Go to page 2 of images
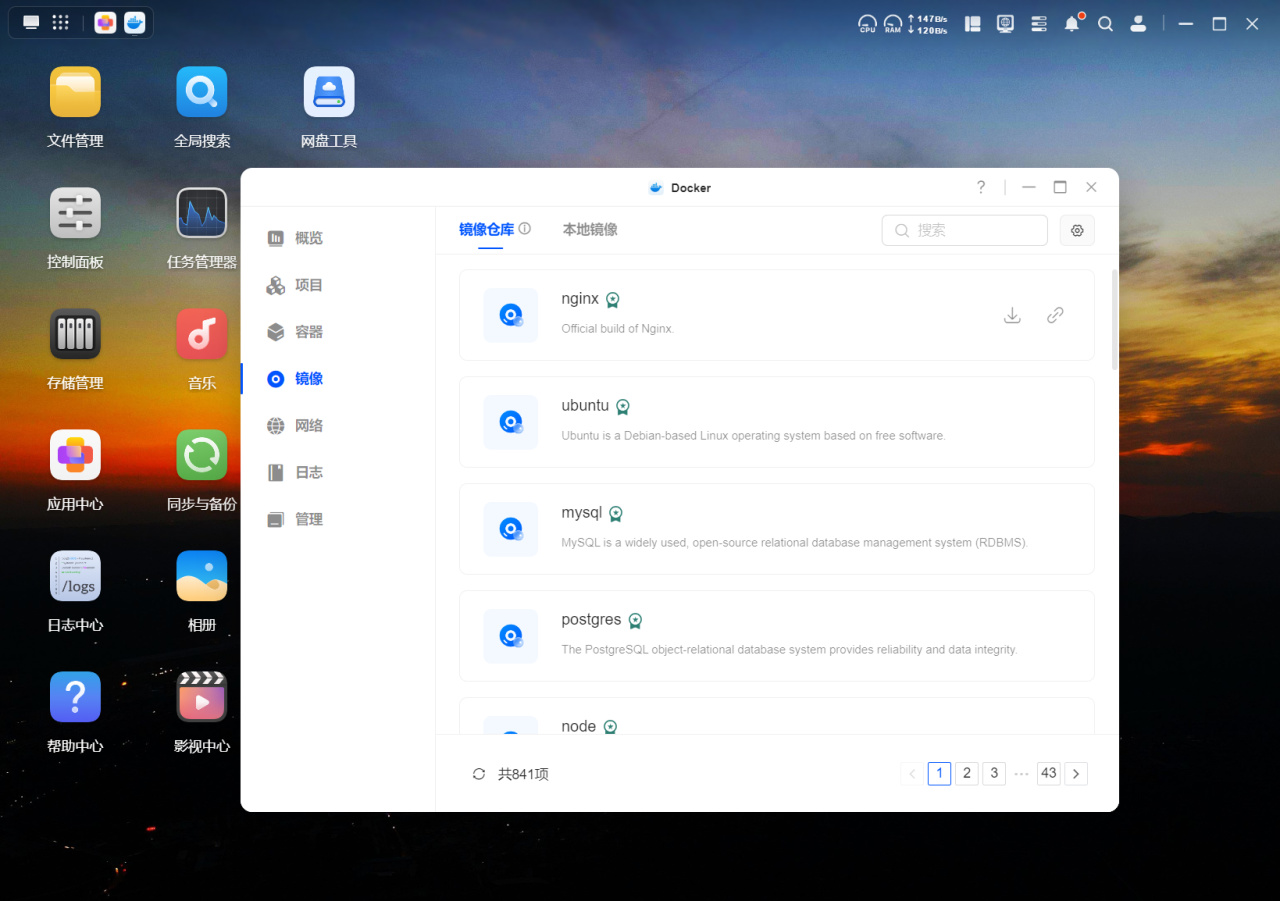This screenshot has height=901, width=1280. click(x=967, y=773)
